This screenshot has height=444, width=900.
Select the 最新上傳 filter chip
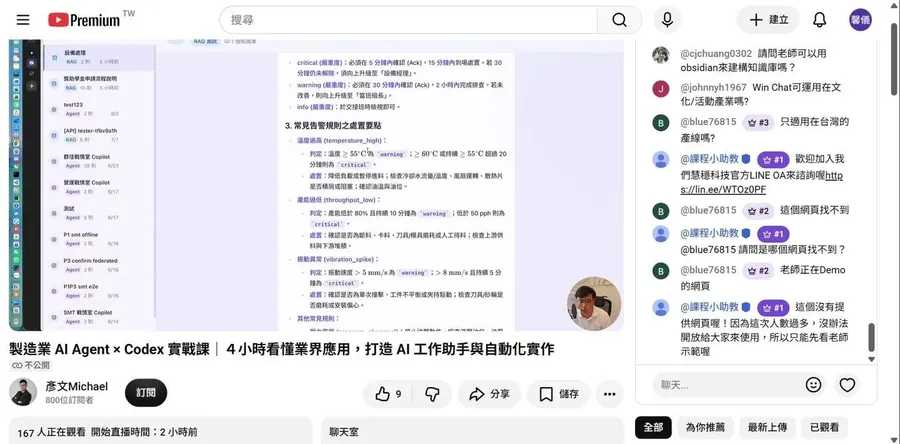[767, 427]
